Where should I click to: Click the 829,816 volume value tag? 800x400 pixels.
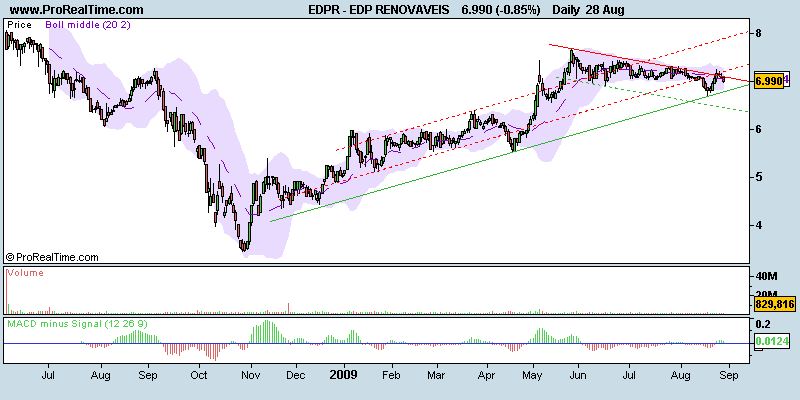tap(774, 305)
